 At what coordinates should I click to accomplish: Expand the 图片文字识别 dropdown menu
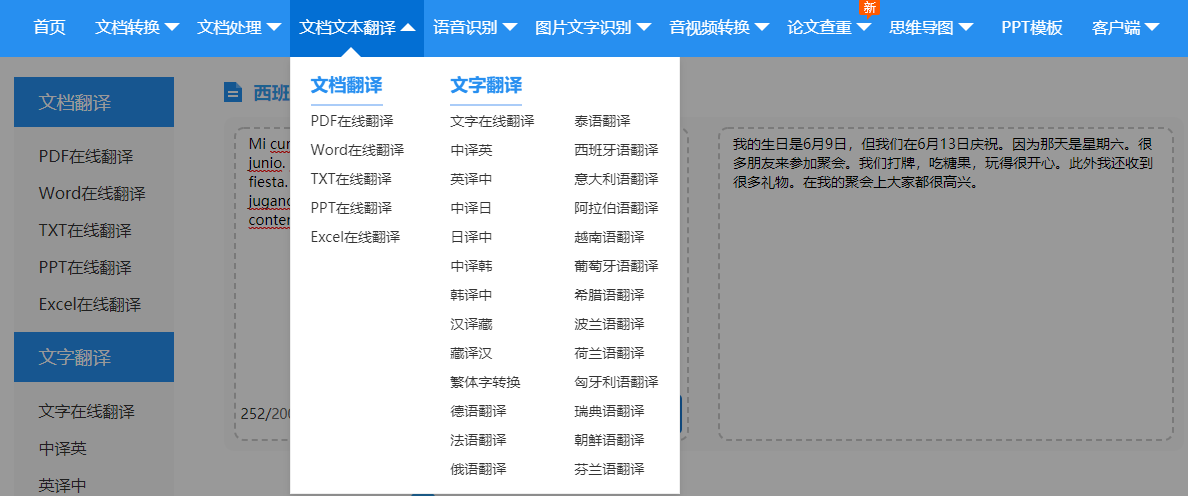[593, 28]
